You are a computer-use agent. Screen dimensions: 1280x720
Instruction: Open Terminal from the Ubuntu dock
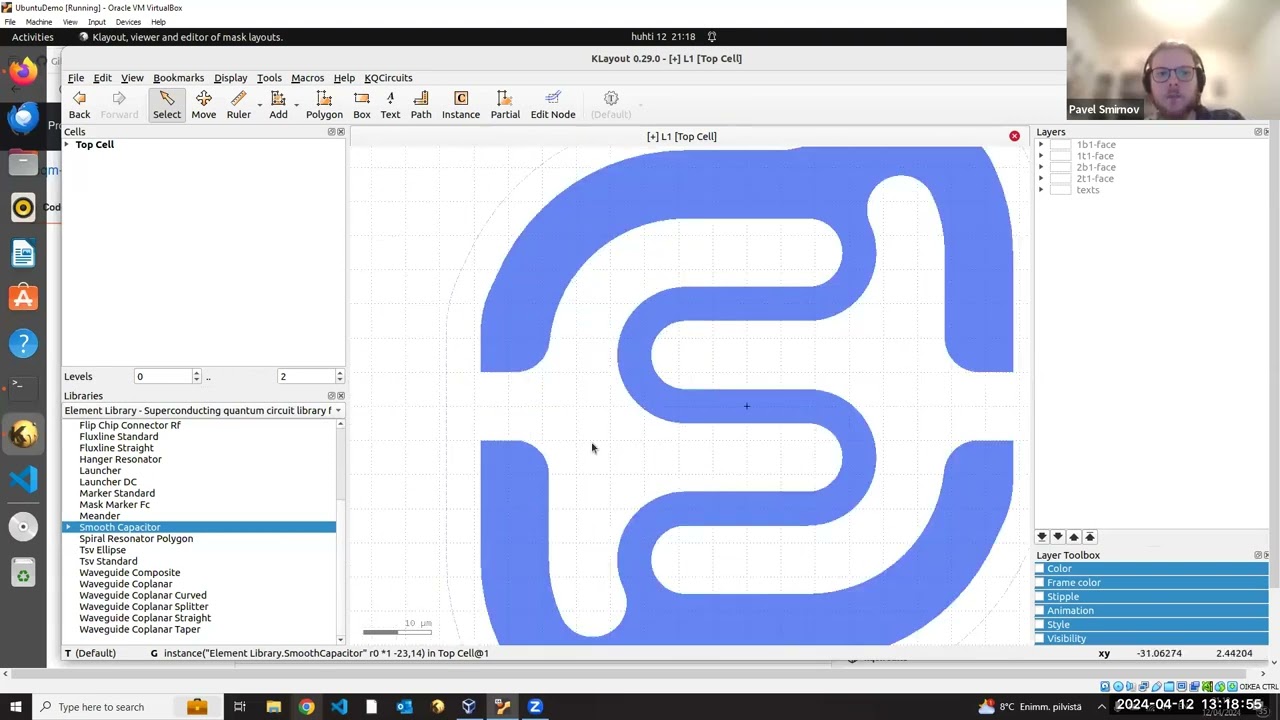23,388
